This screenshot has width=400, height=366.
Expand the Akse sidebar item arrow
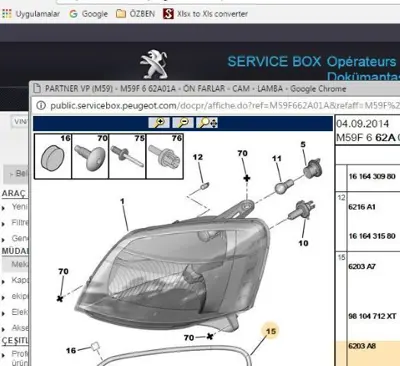4,329
